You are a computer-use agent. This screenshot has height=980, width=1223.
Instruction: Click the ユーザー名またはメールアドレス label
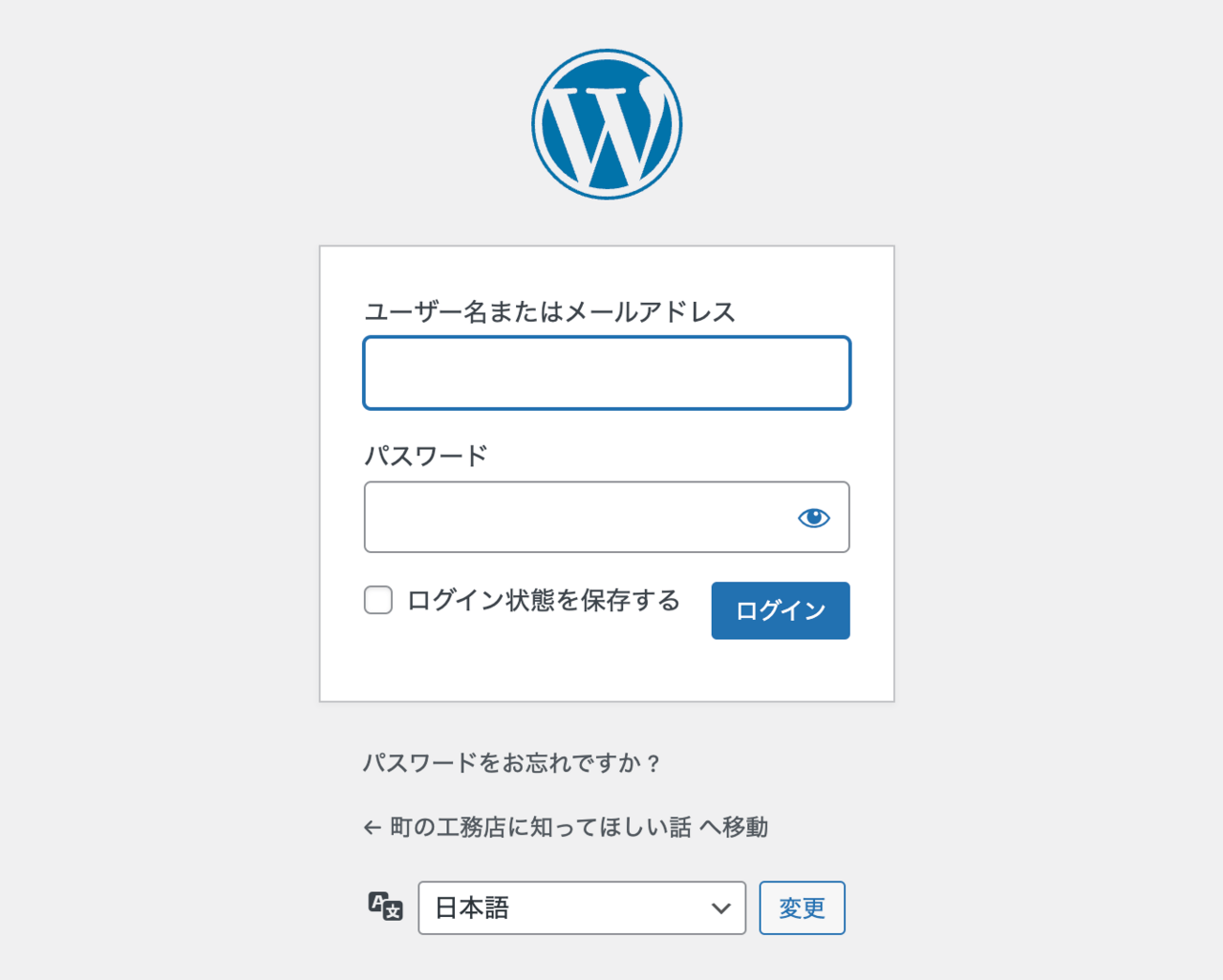(x=550, y=311)
